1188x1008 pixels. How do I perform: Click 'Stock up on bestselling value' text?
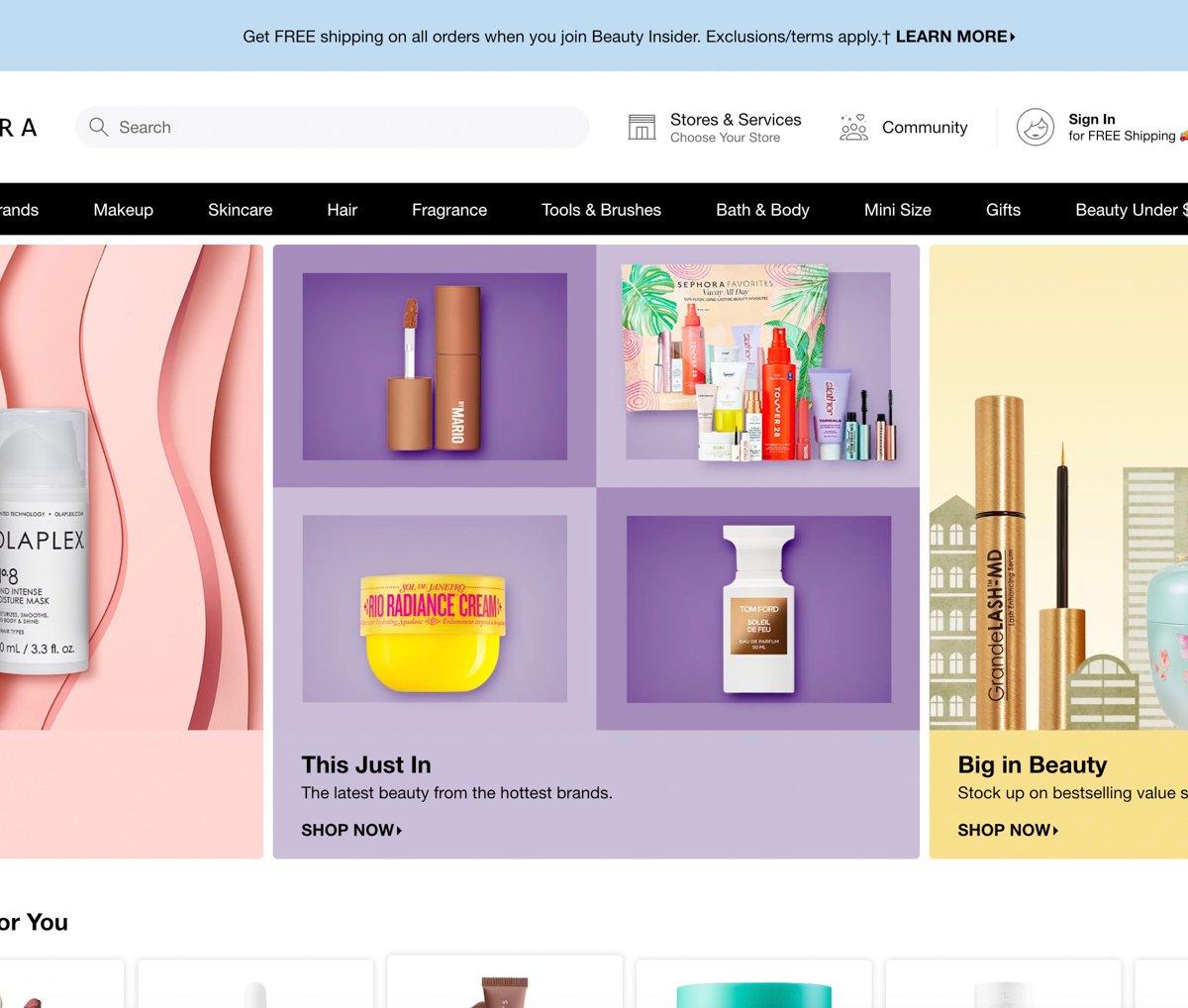pos(1072,793)
